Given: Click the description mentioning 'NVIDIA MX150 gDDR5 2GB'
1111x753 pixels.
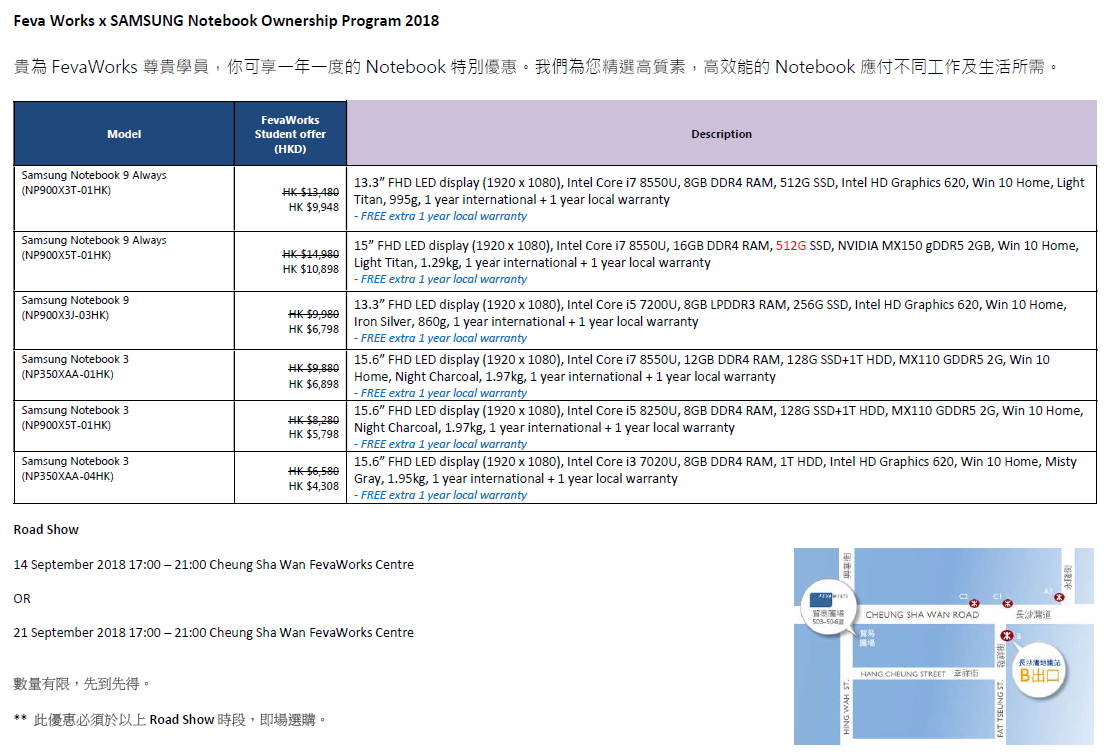Looking at the screenshot, I should [716, 254].
